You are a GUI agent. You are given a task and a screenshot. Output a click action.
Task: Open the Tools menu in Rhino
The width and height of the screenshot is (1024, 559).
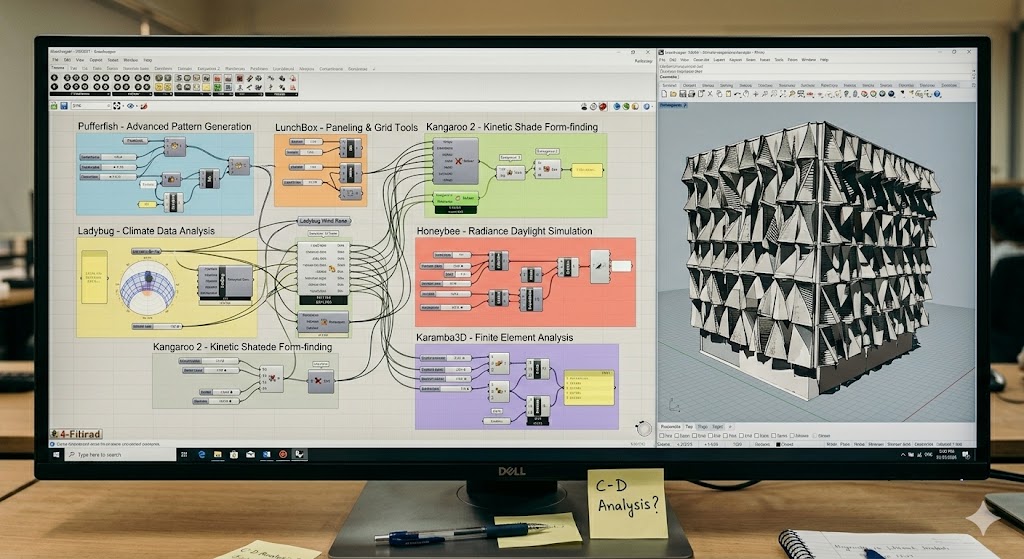(778, 59)
